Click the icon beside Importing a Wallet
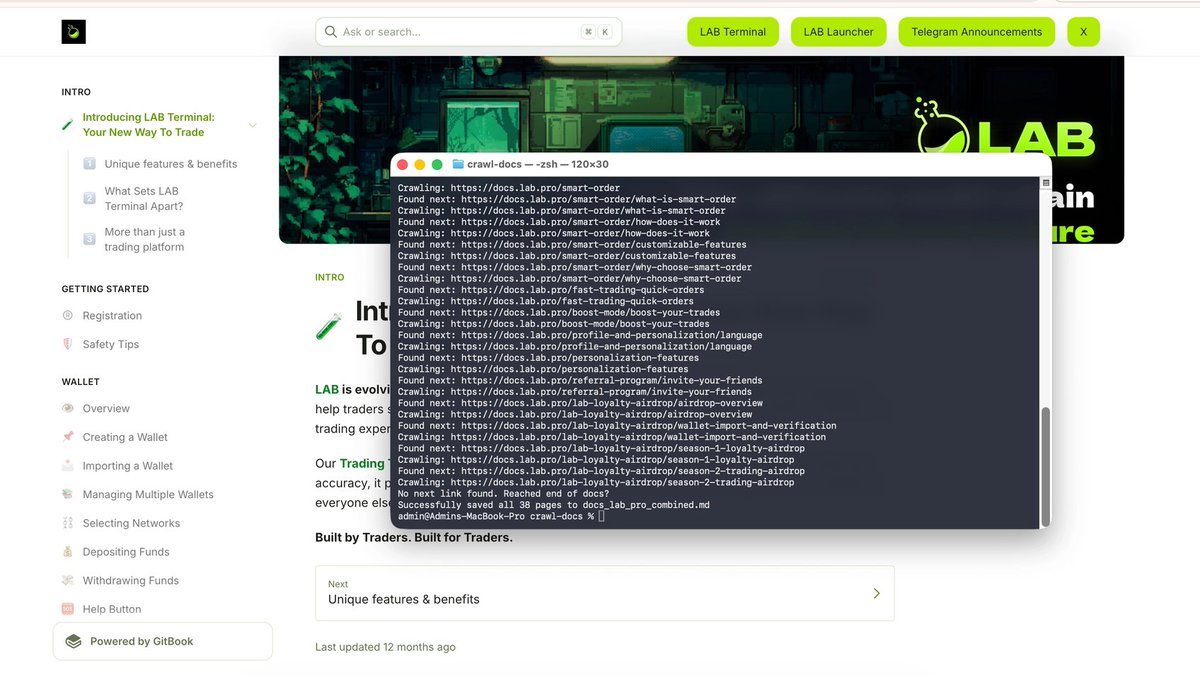Screen dimensions: 1200x675 pos(68,466)
